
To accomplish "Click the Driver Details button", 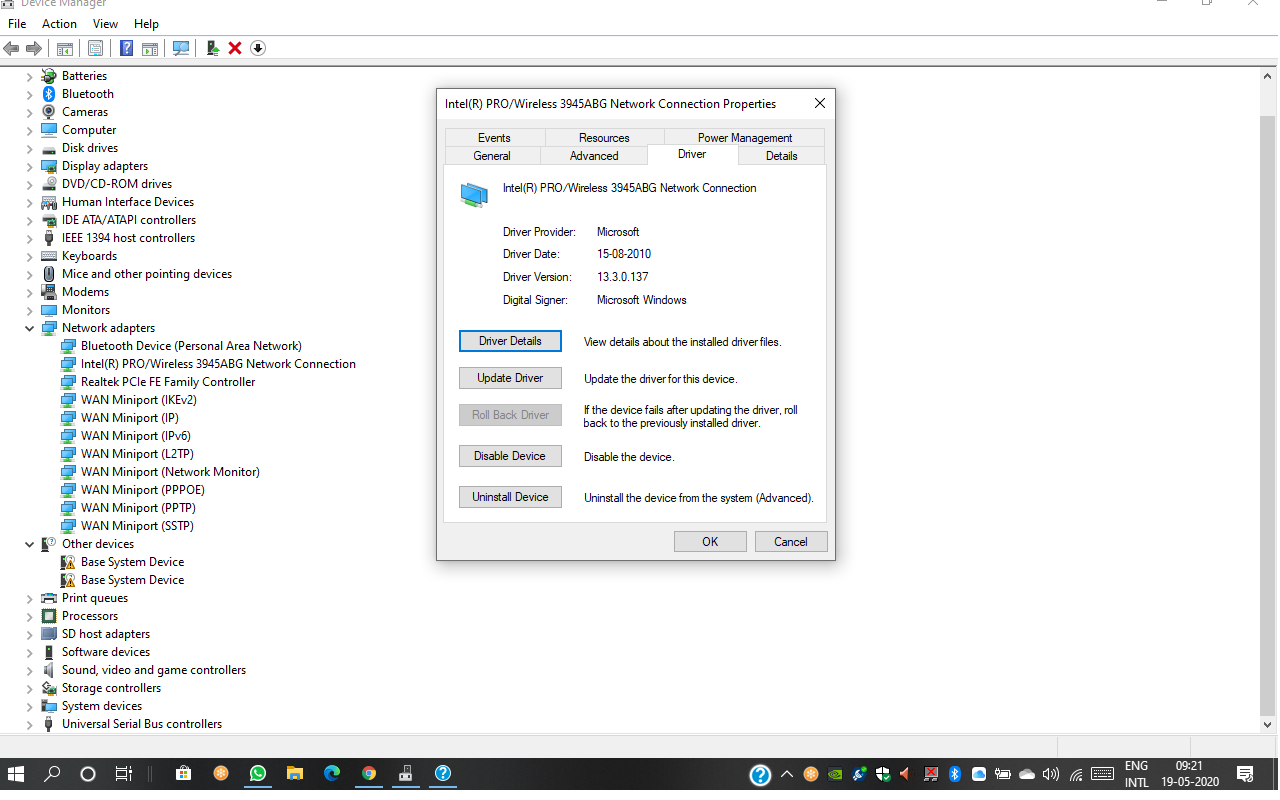I will pyautogui.click(x=510, y=341).
